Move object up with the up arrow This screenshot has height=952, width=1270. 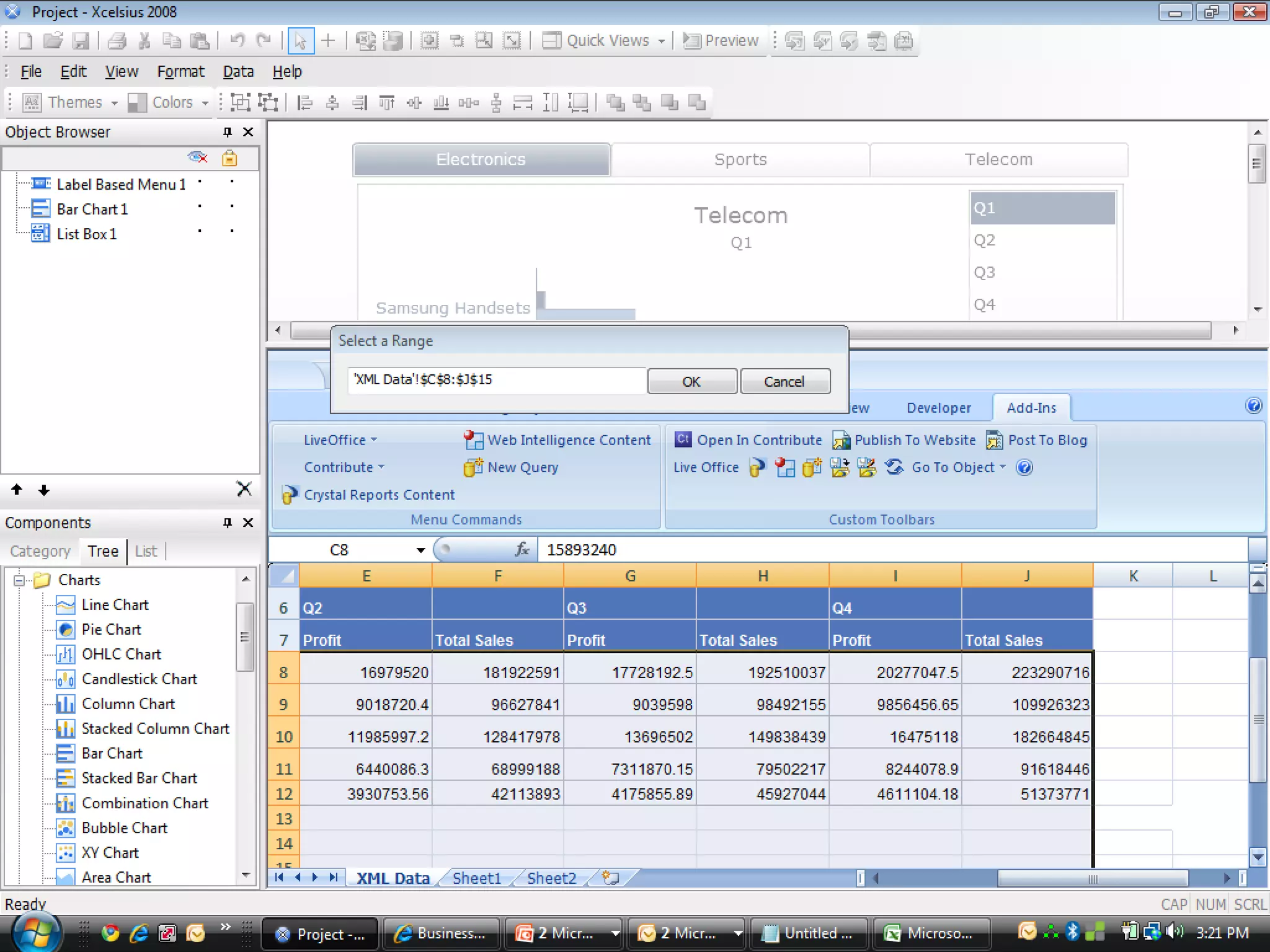17,490
